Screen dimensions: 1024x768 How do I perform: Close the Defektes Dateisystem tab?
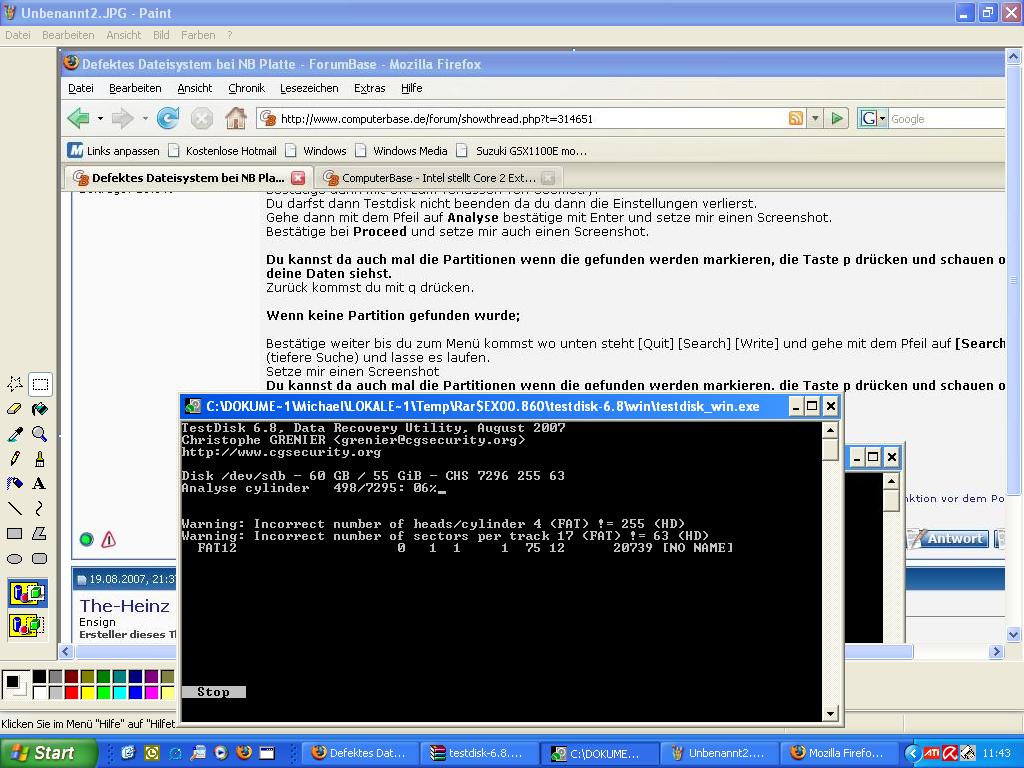coord(298,178)
